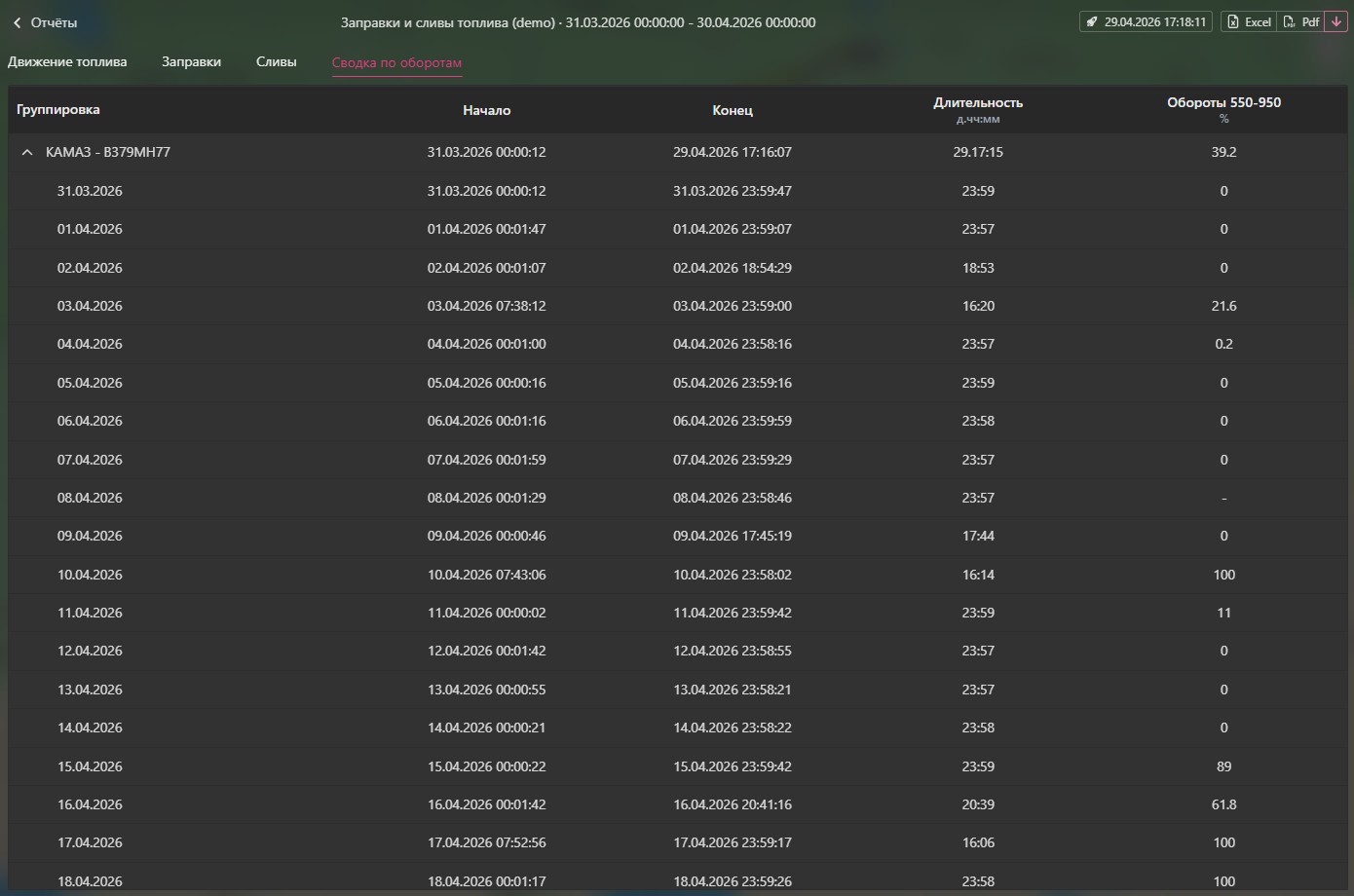The height and width of the screenshot is (896, 1354).
Task: Collapse the КАМАЗ - В379МН77 group
Action: (x=27, y=153)
